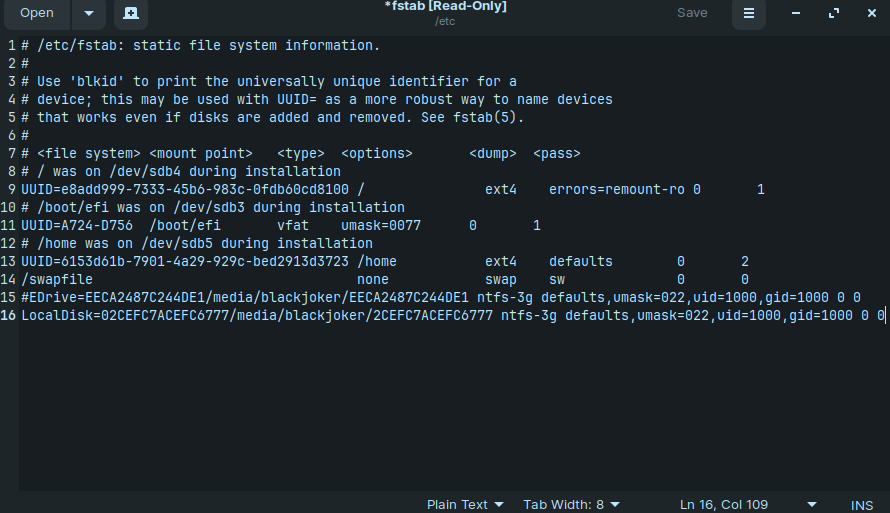890x513 pixels.
Task: Expand the recent files arrow beside Open
Action: point(89,13)
